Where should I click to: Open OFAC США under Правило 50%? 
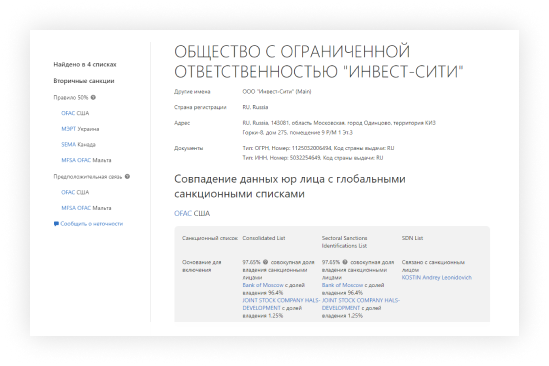pyautogui.click(x=75, y=113)
